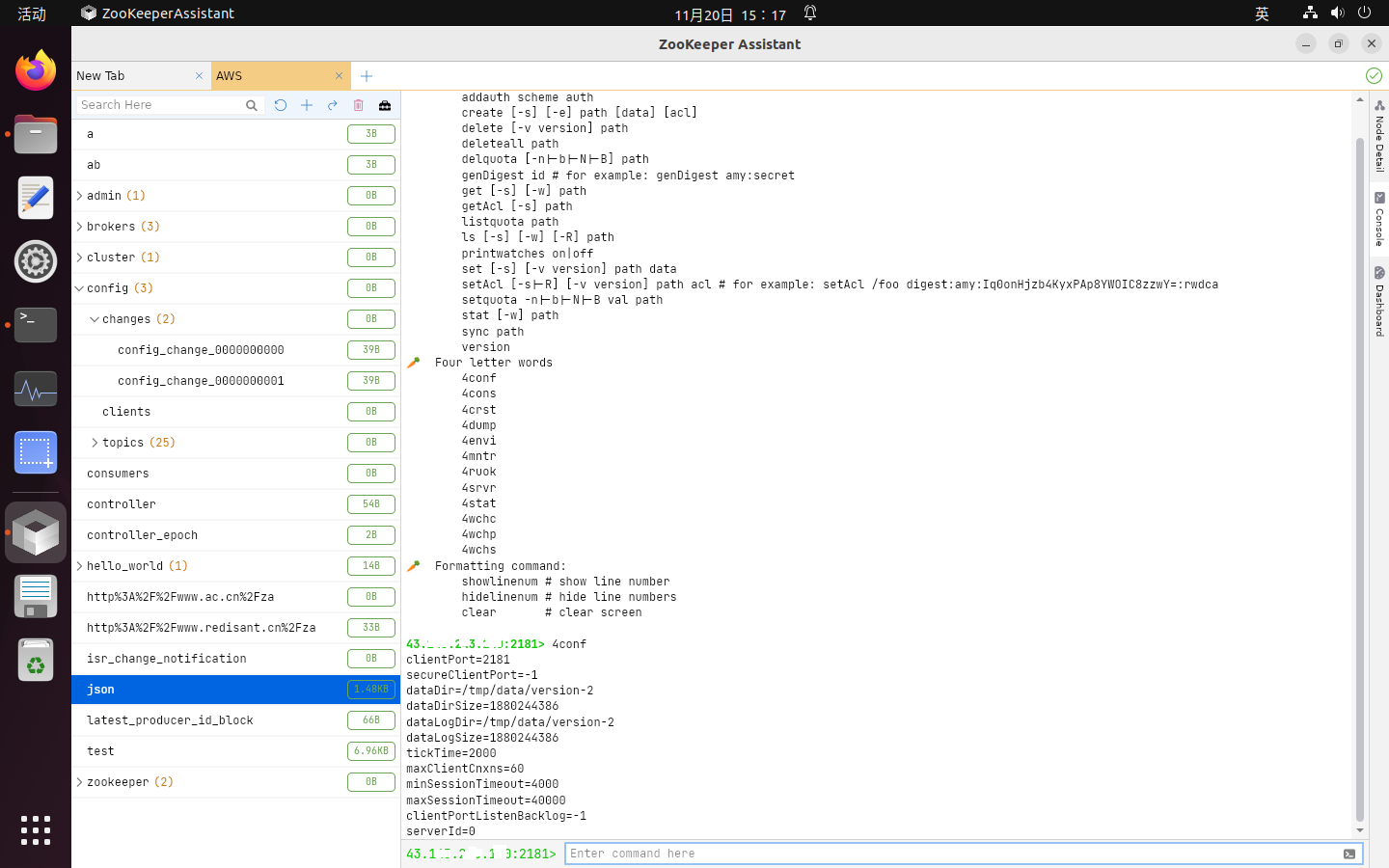
Task: Expand the topics node
Action: (x=95, y=443)
